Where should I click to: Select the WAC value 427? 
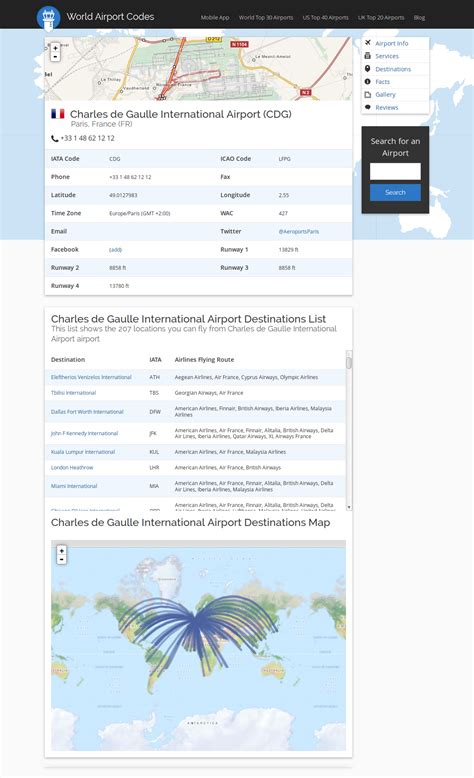coord(283,213)
